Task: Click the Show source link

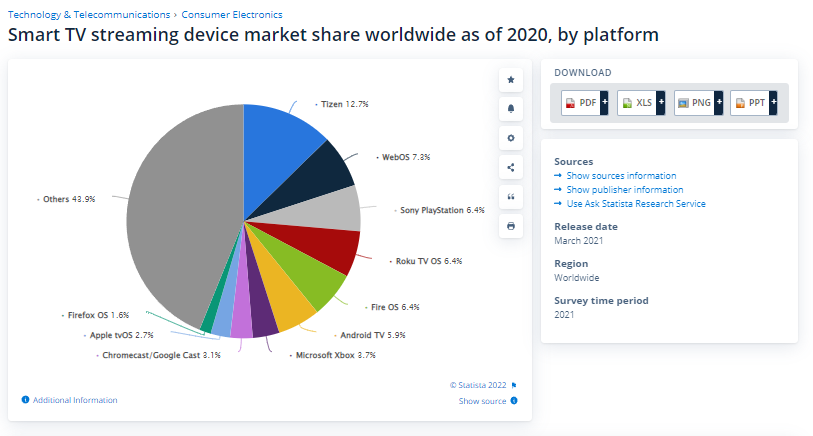Action: [x=482, y=401]
